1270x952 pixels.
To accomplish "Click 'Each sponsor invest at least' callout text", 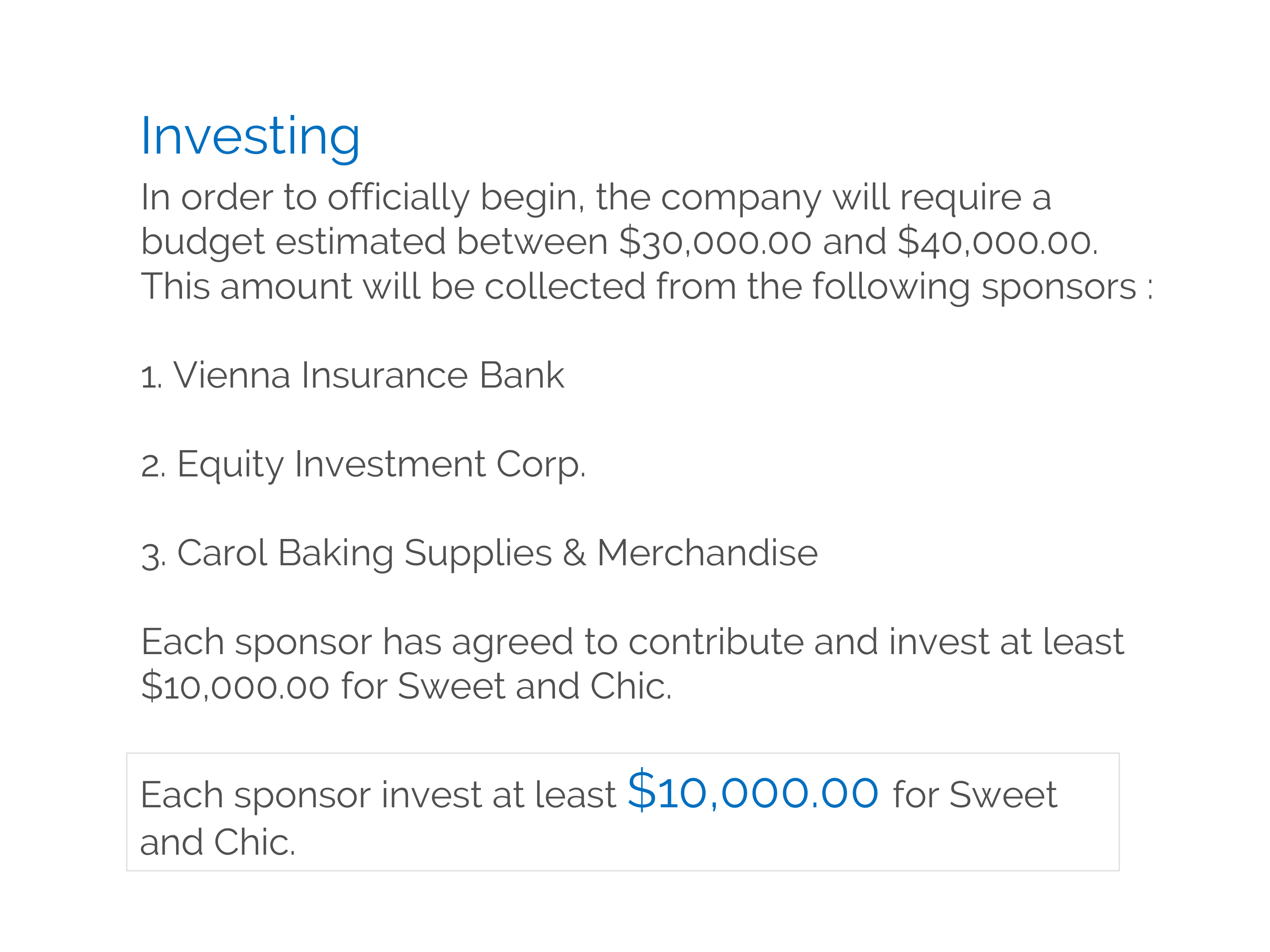I will (378, 795).
